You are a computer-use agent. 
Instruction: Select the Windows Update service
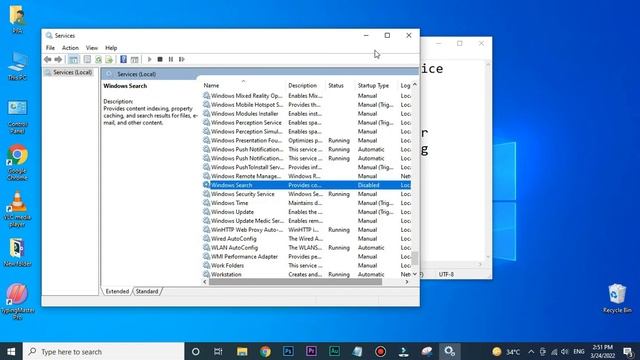tap(307, 212)
